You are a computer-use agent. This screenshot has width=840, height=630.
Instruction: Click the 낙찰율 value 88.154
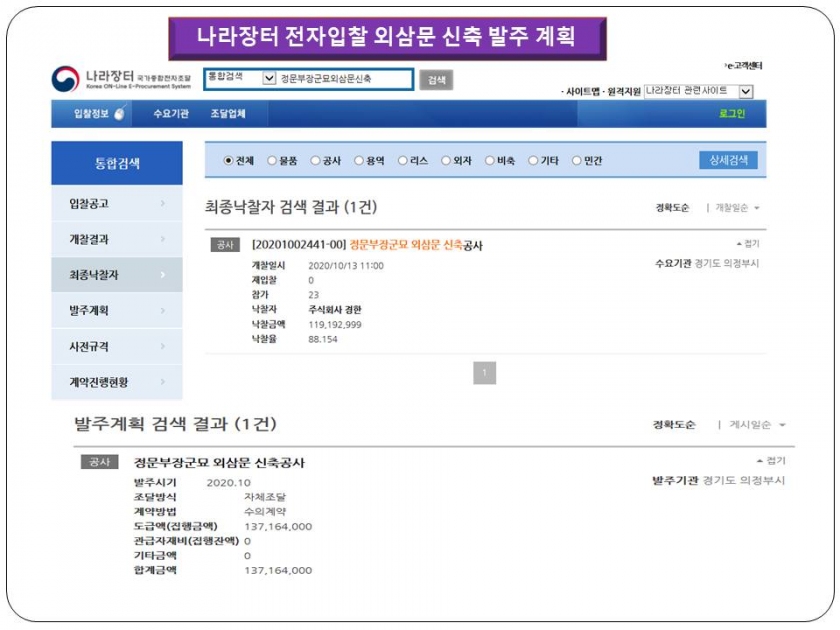tap(322, 339)
